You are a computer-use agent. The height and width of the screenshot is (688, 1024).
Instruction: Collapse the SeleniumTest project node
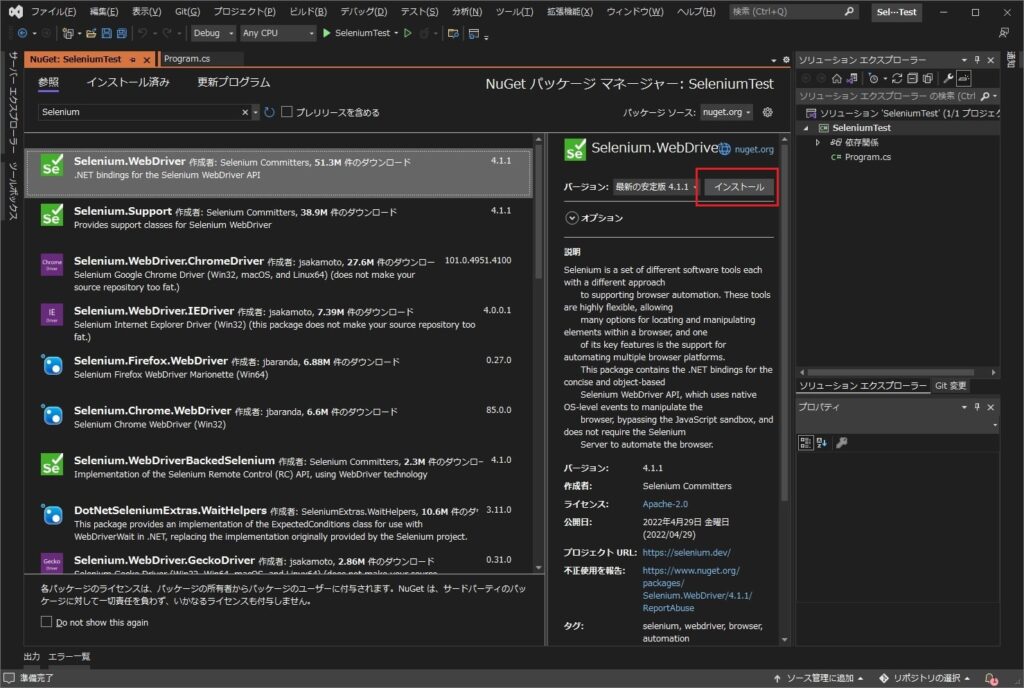tap(806, 128)
